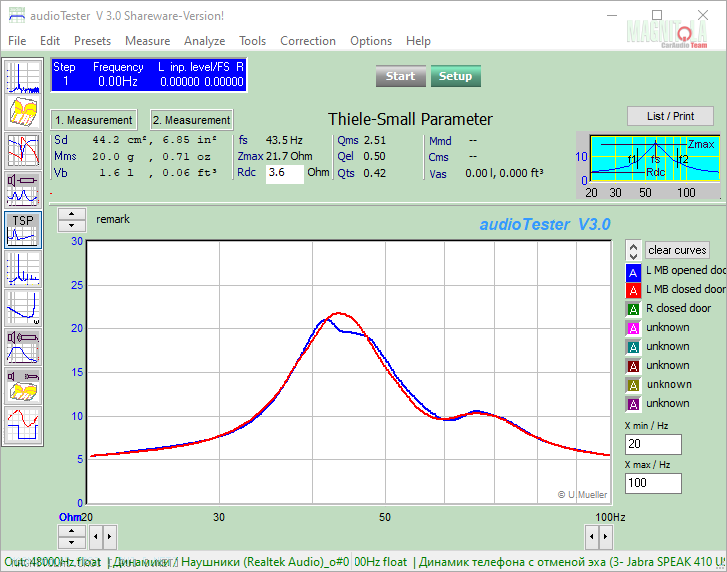
Task: Click the 'remark' label above the graph
Action: (x=113, y=219)
